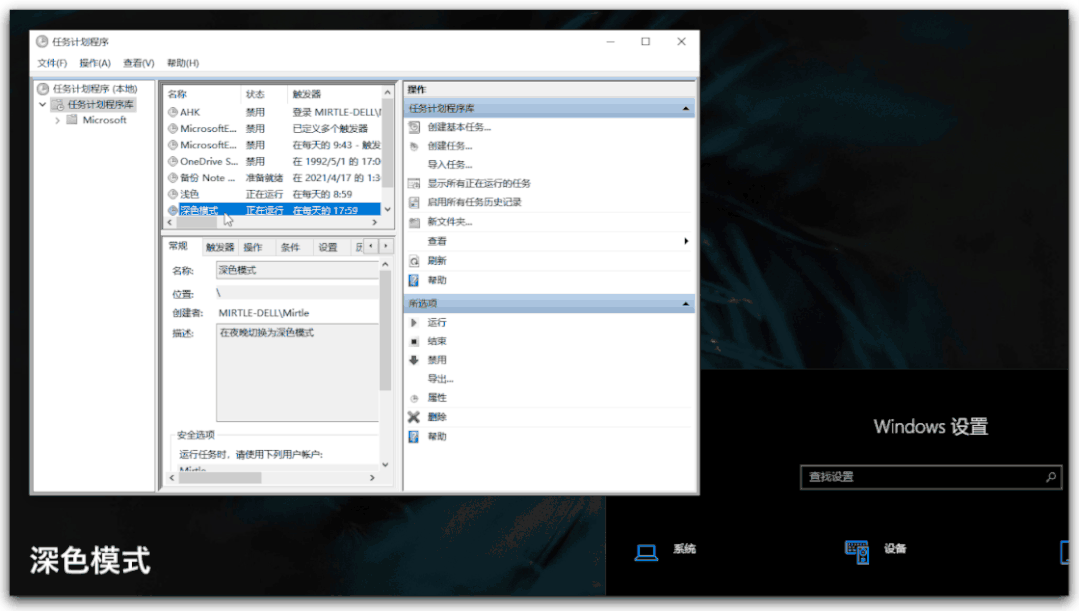This screenshot has width=1079, height=611.
Task: Collapse the 任务计划程序库 actions section
Action: coord(685,109)
